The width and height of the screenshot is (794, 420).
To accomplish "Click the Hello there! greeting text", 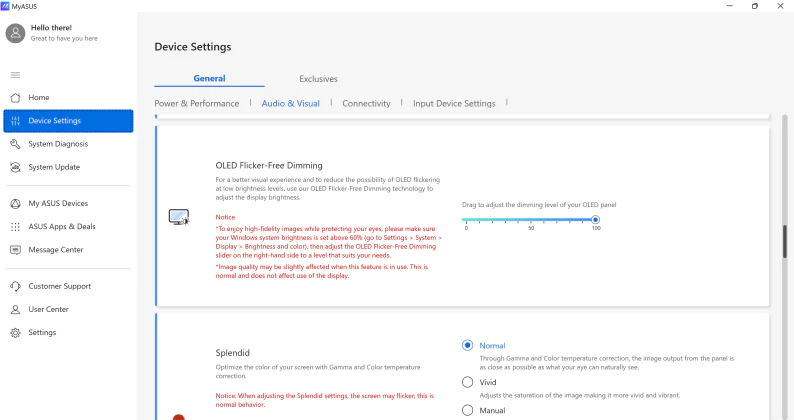I will (51, 28).
